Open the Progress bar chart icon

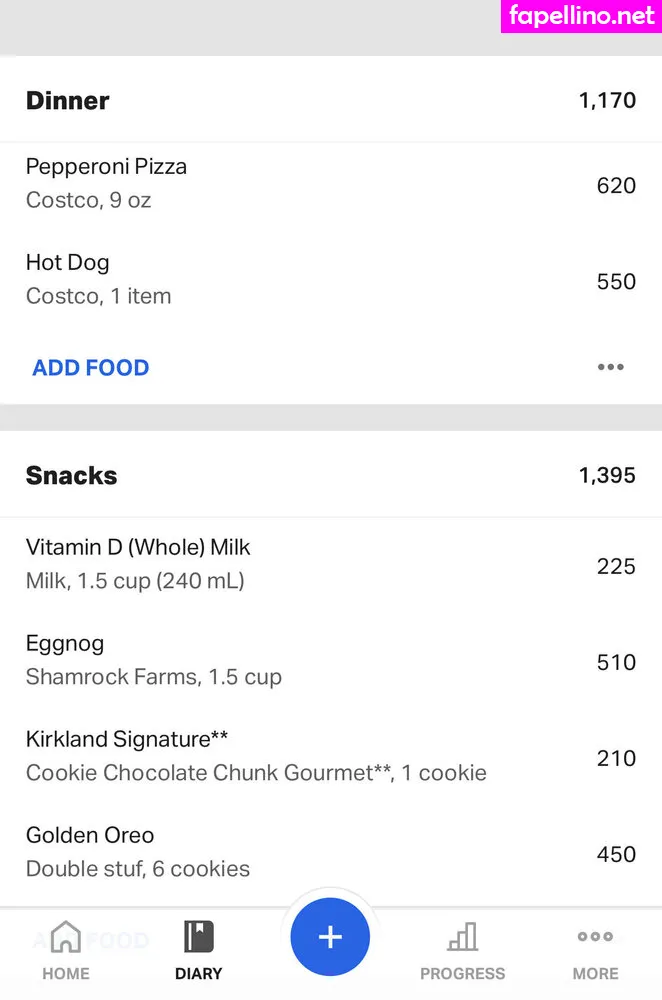coord(462,937)
